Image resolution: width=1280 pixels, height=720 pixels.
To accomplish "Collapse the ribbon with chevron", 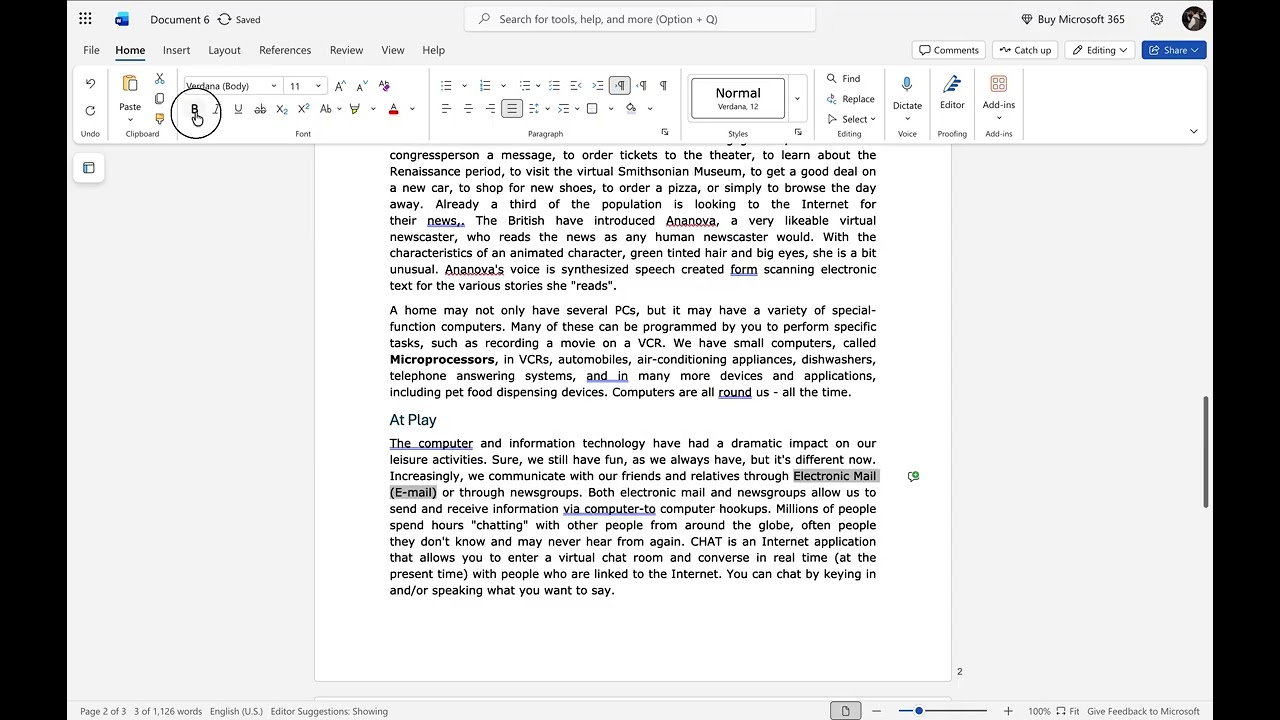I will coord(1193,131).
